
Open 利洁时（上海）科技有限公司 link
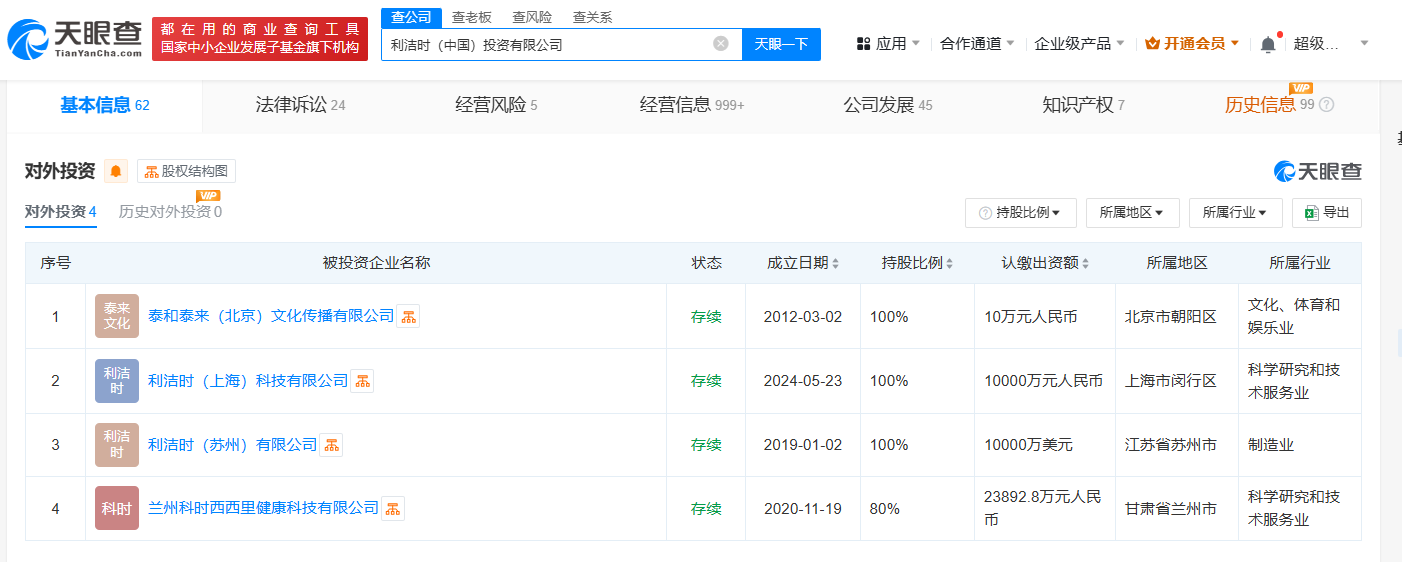click(248, 381)
